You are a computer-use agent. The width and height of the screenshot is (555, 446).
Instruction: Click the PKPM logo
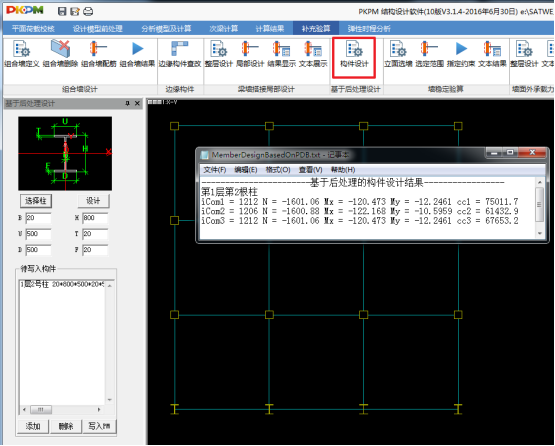click(25, 10)
